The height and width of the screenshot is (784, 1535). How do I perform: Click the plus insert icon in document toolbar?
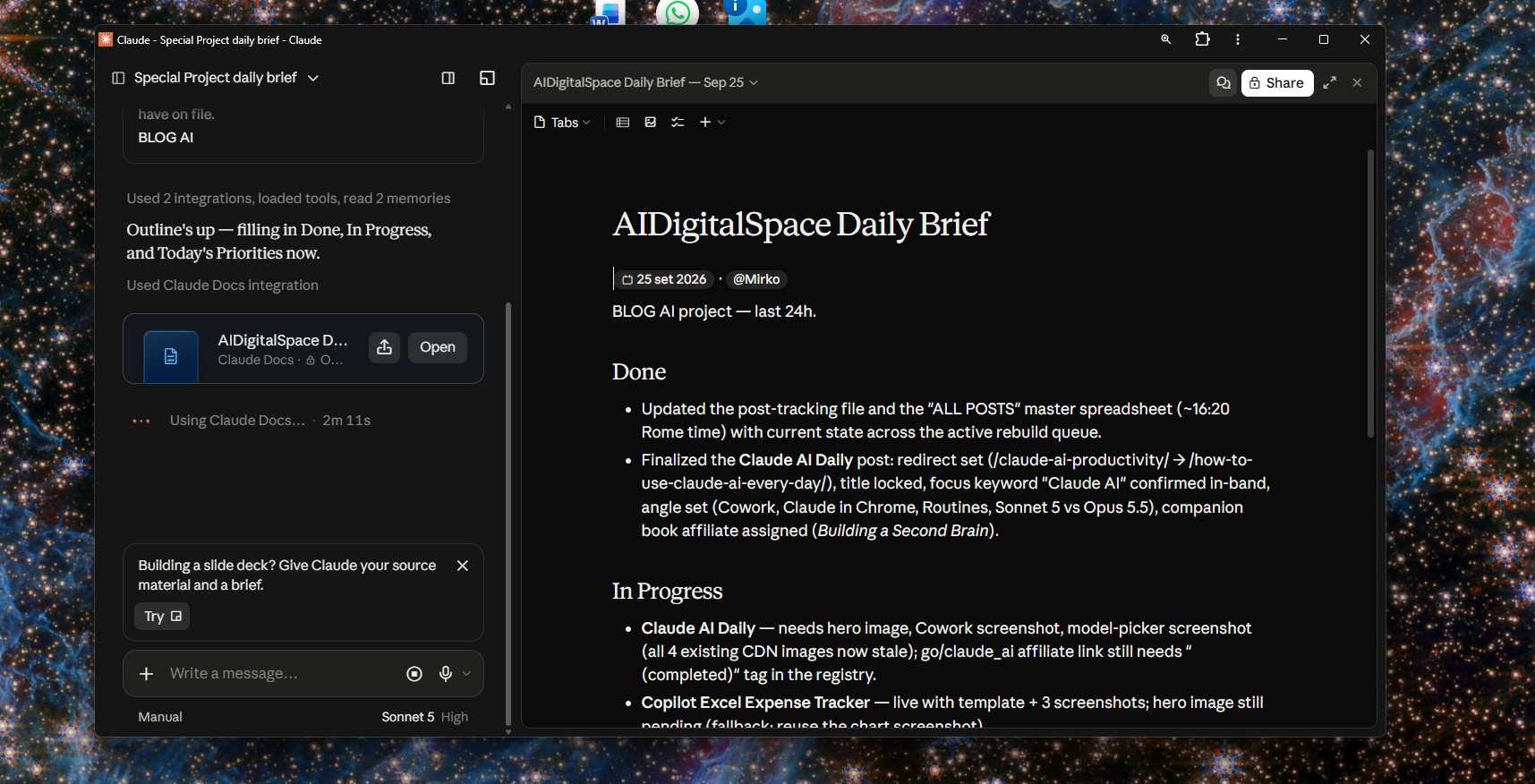705,122
